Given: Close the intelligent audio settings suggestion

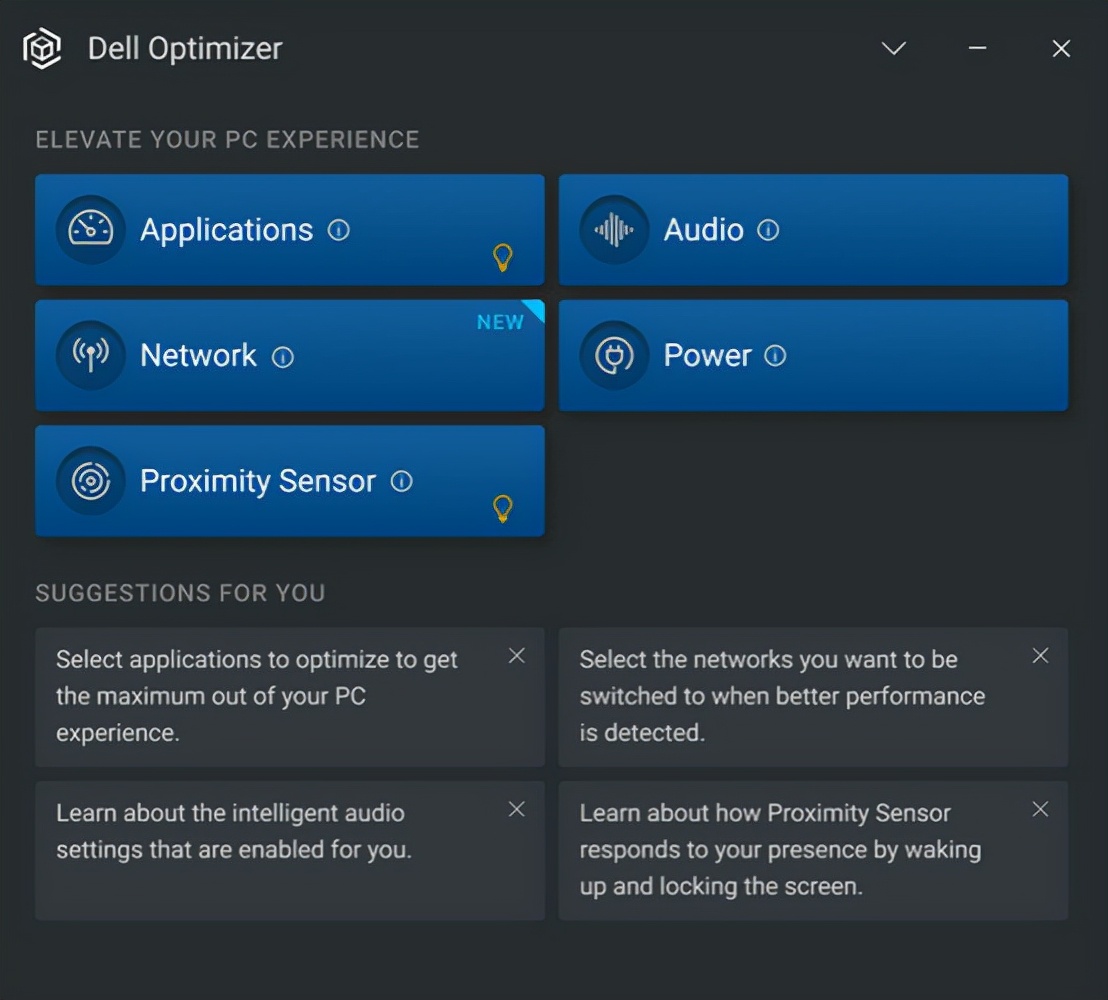Looking at the screenshot, I should pos(517,809).
